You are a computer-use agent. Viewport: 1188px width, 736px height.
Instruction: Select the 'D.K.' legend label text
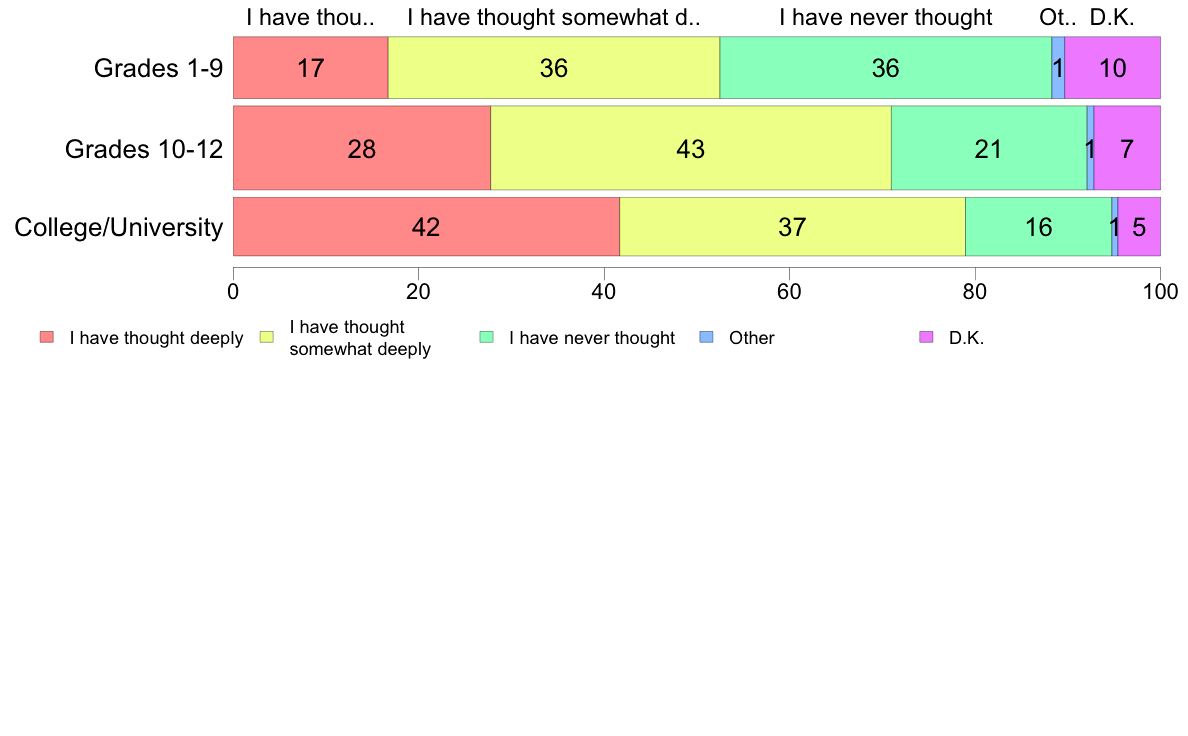966,338
